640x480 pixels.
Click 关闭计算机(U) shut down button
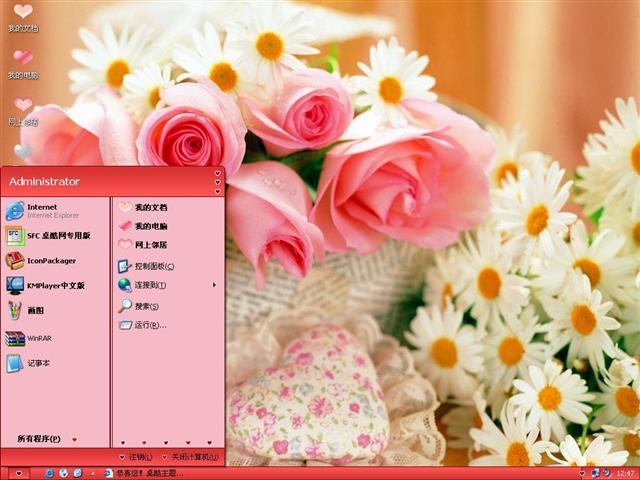click(190, 457)
